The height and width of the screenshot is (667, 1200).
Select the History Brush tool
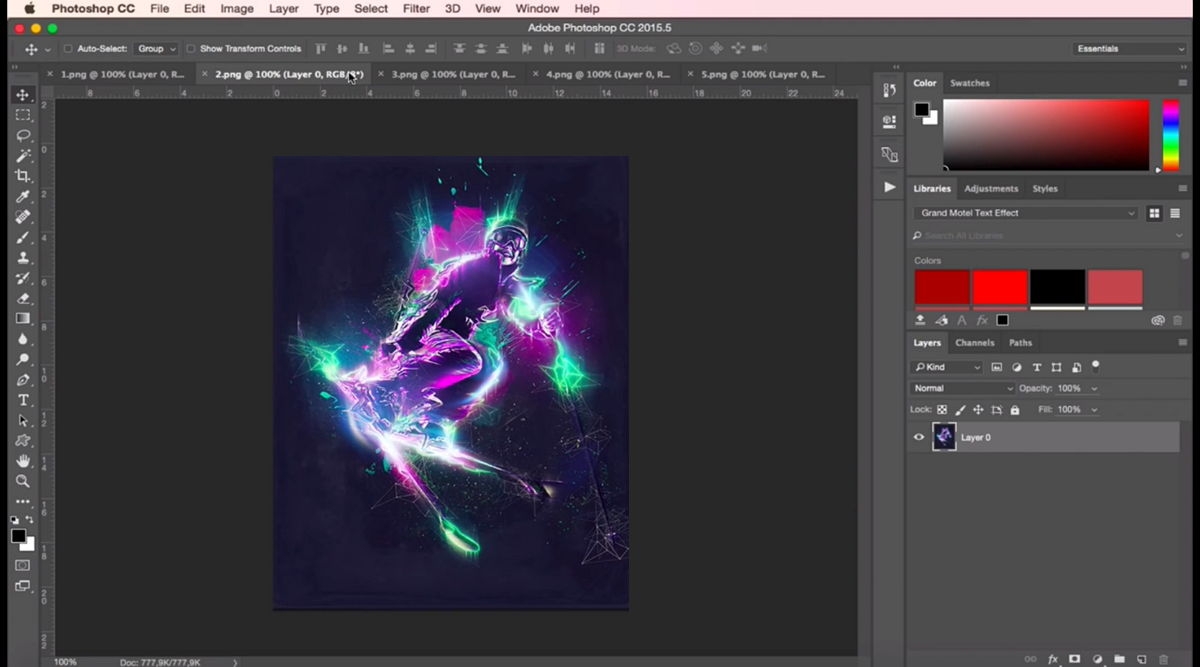[x=23, y=278]
